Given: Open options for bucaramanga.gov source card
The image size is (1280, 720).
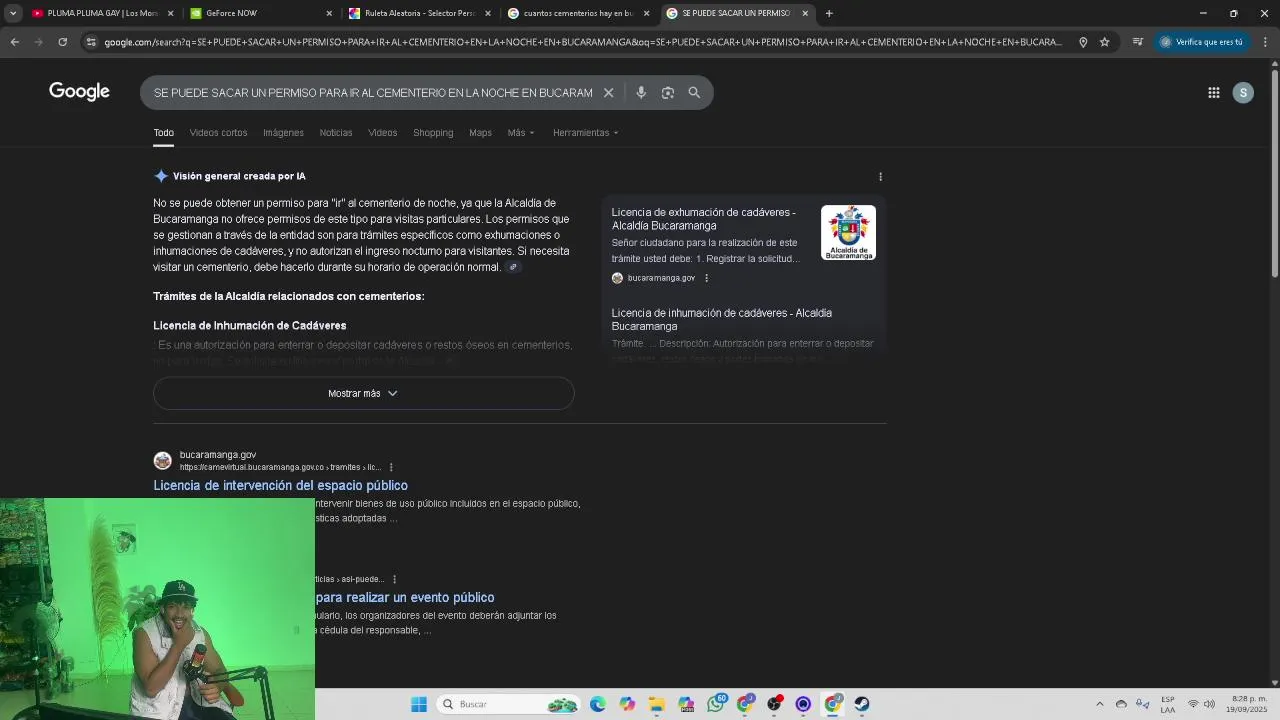Looking at the screenshot, I should pyautogui.click(x=706, y=278).
